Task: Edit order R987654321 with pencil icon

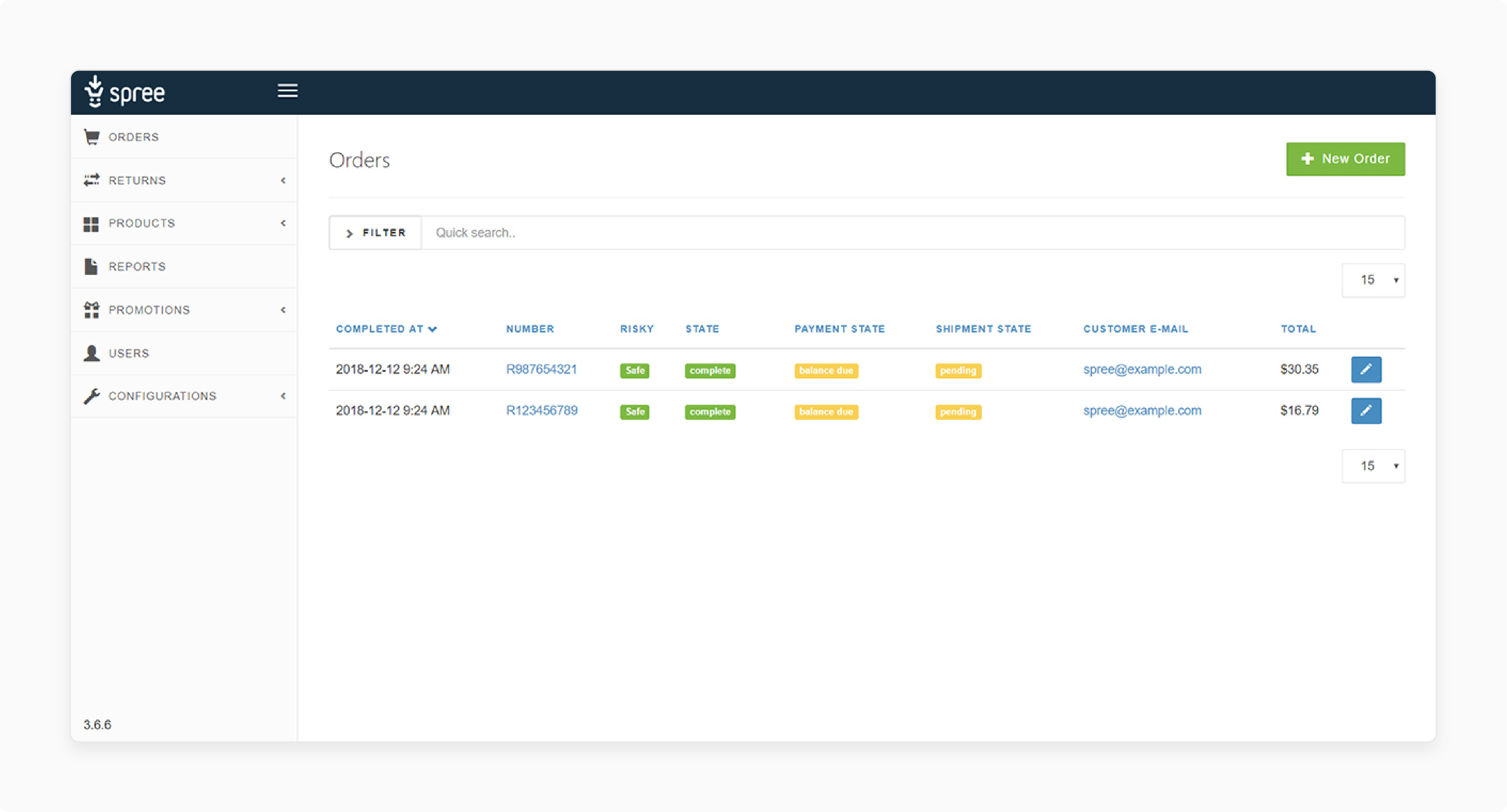Action: pos(1366,369)
